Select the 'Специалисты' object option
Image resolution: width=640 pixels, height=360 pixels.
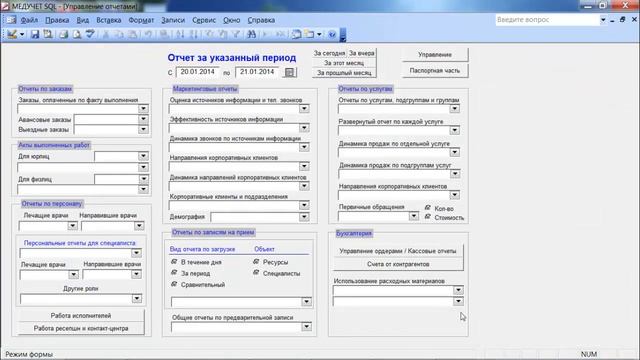256,273
